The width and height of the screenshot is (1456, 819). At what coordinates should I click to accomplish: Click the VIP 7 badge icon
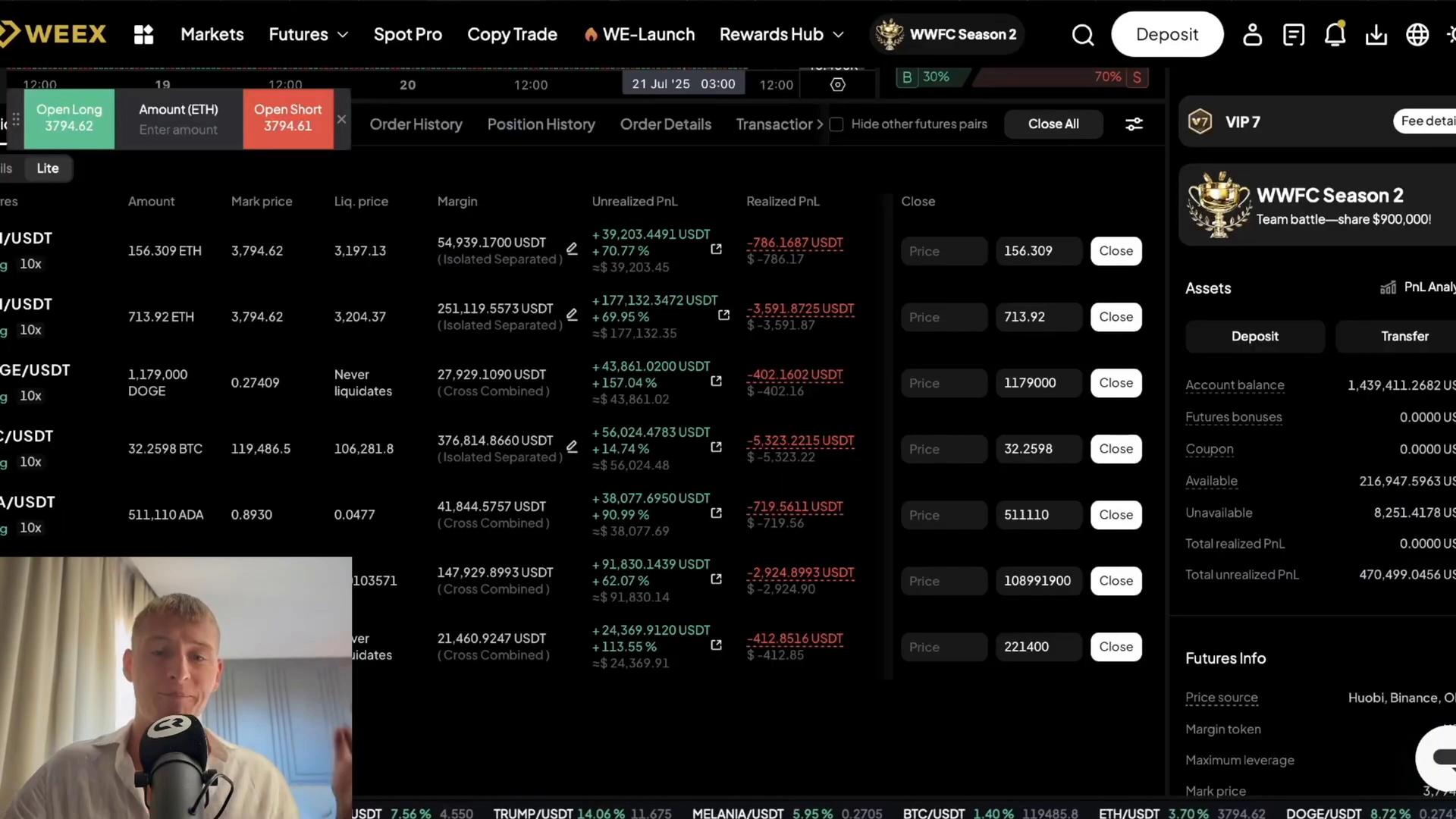tap(1200, 121)
